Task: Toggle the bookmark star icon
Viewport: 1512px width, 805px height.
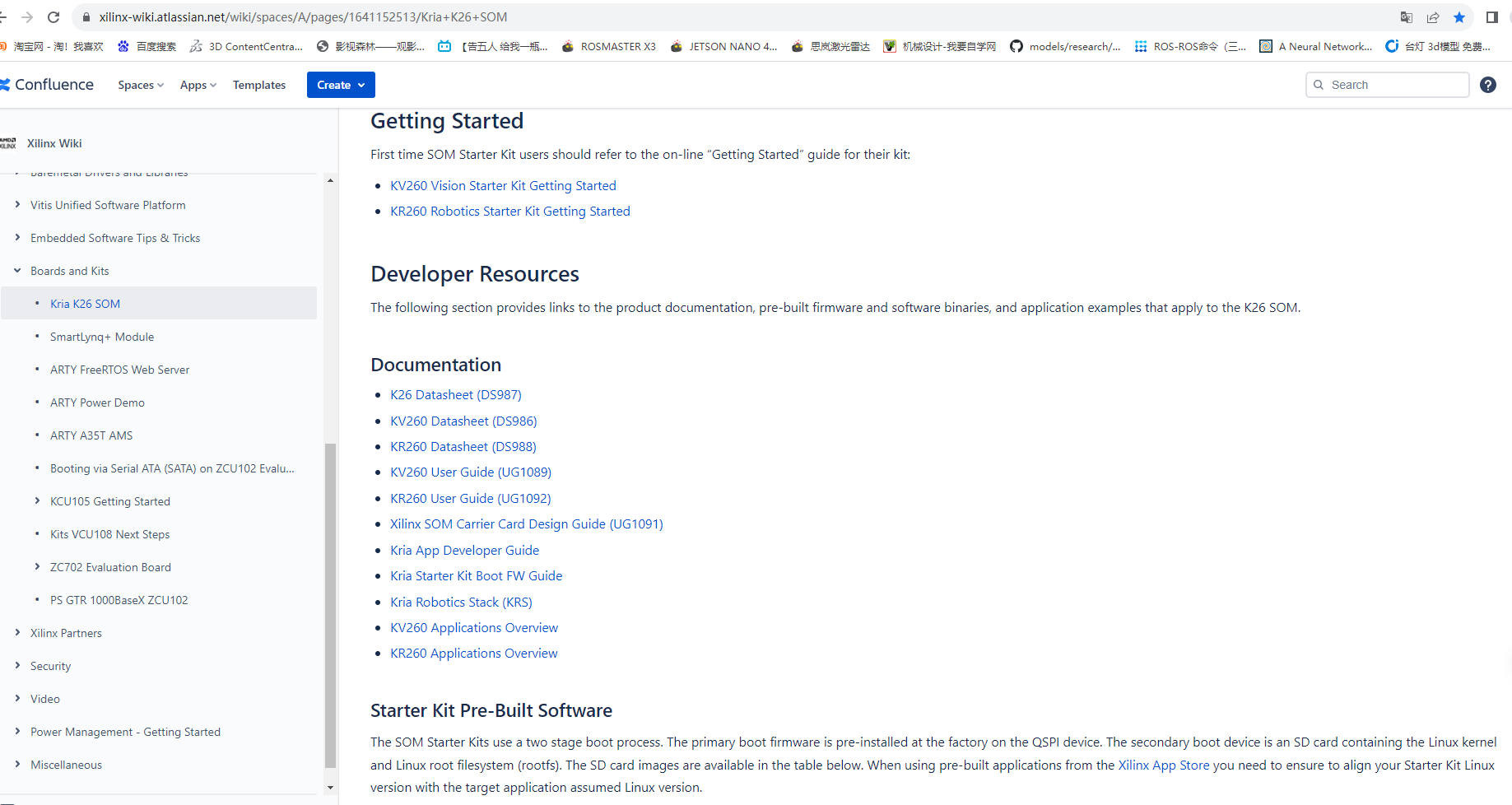Action: point(1459,17)
